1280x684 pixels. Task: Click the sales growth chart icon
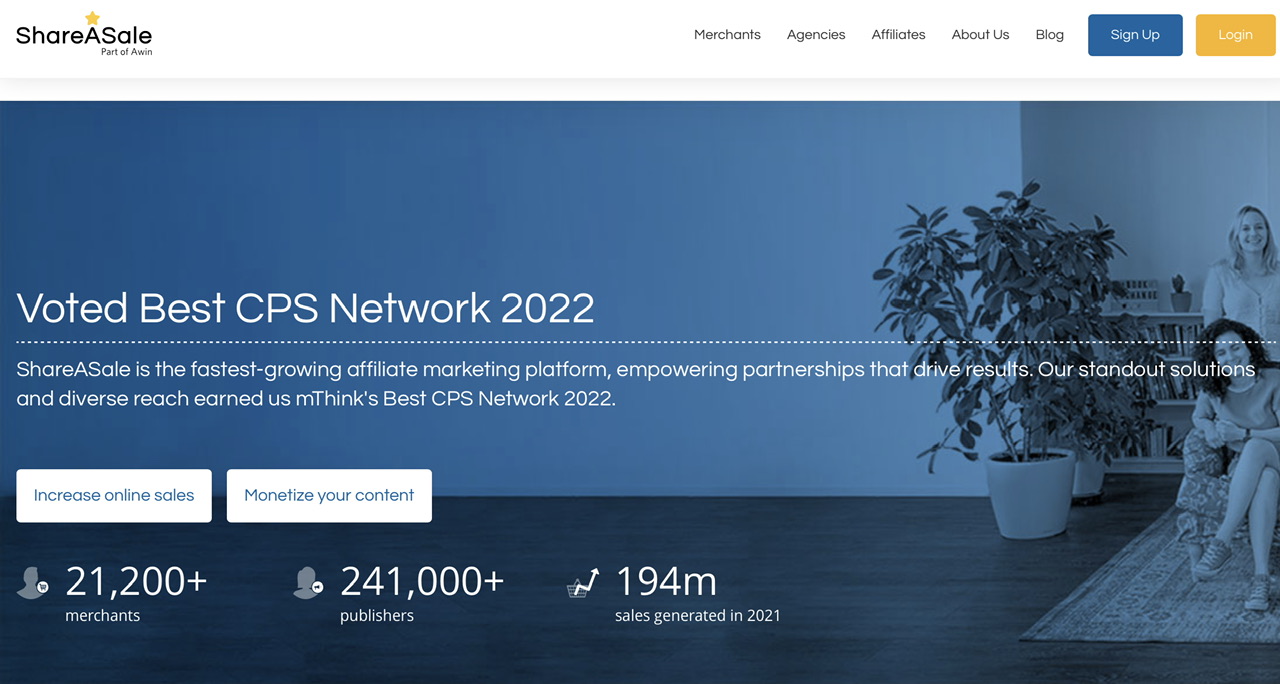pos(583,583)
